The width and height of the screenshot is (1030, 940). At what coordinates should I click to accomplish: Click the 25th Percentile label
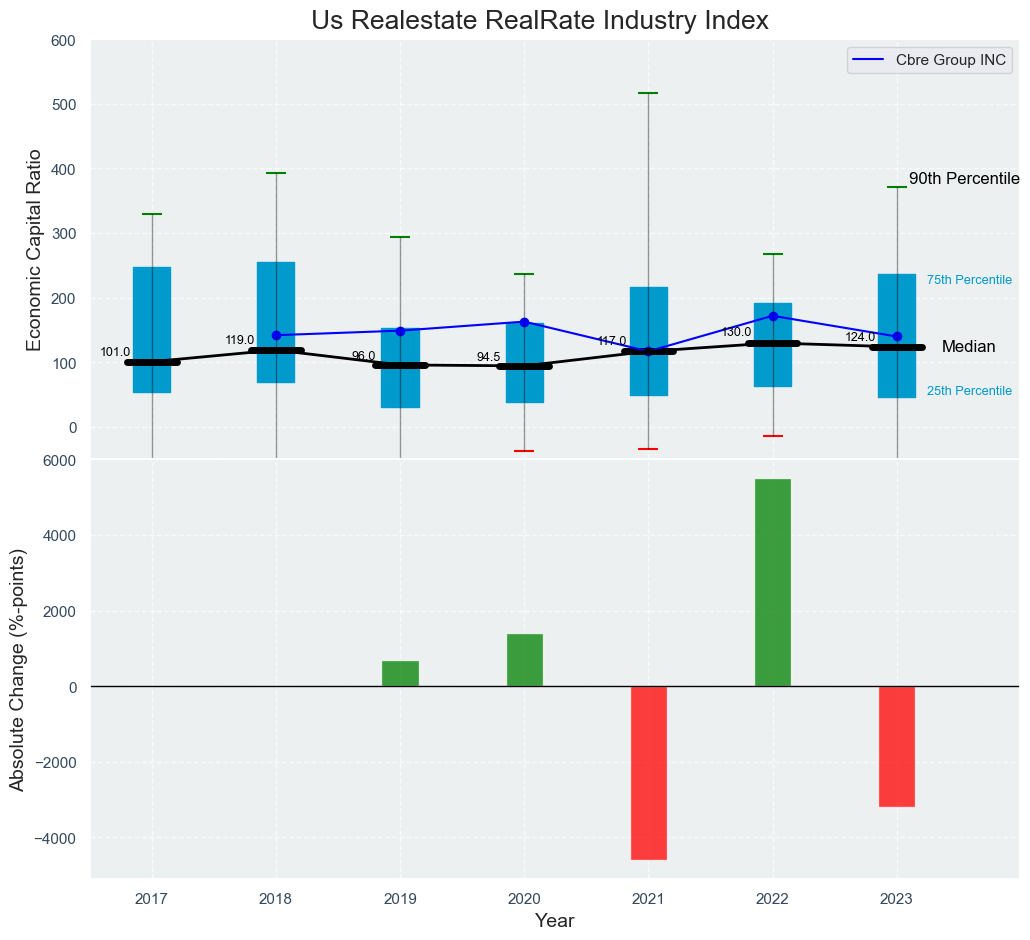coord(969,391)
